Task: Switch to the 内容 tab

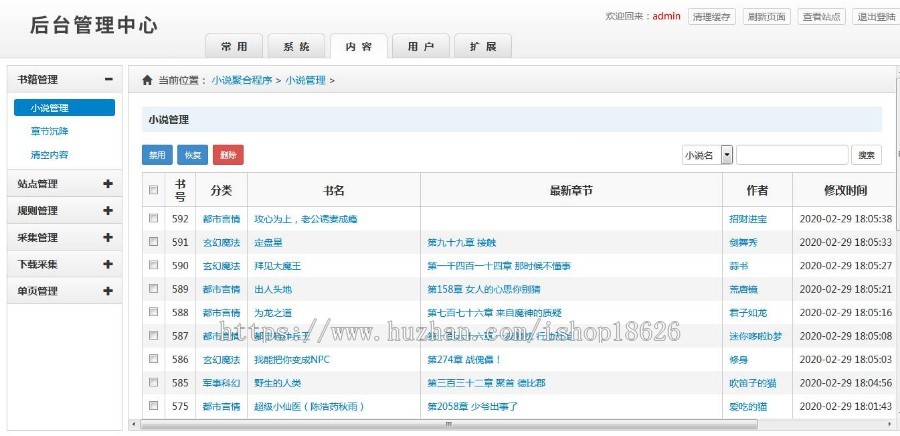Action: pyautogui.click(x=359, y=46)
